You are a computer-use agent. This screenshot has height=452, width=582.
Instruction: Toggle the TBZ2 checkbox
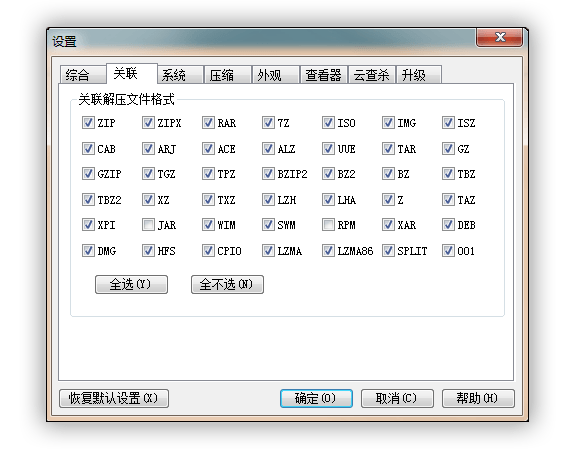(x=88, y=200)
